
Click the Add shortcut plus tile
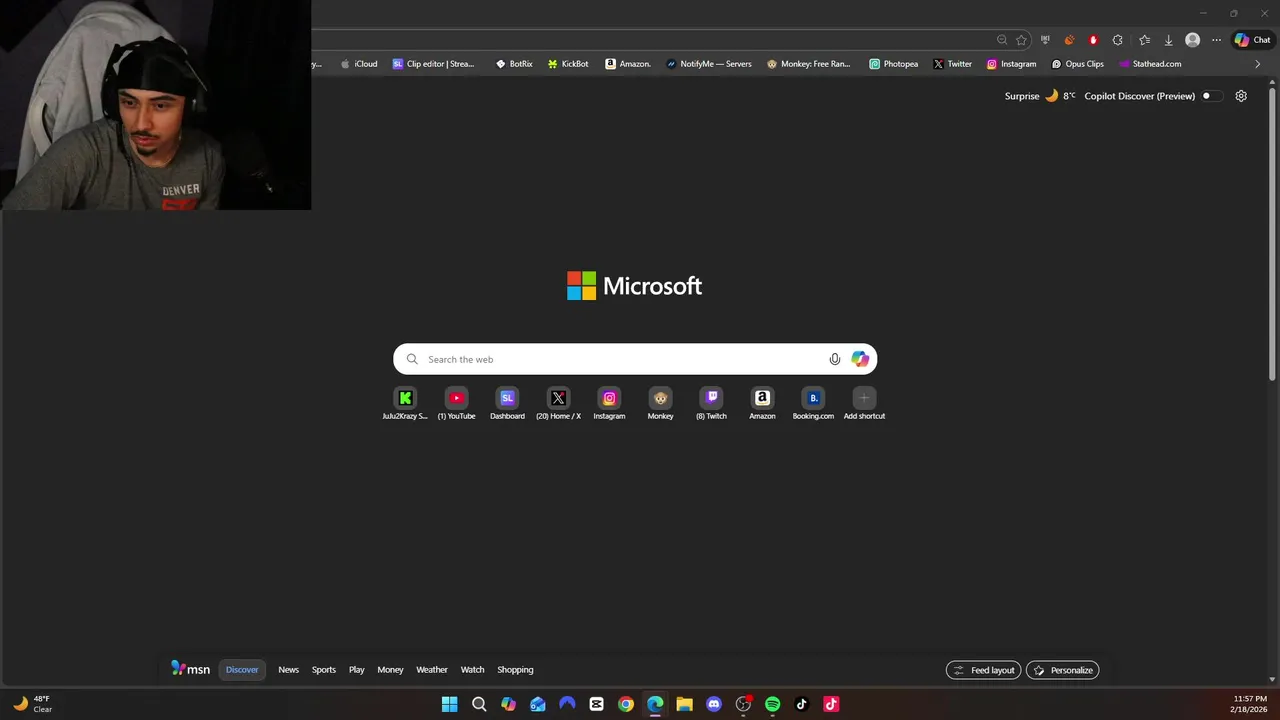point(864,404)
